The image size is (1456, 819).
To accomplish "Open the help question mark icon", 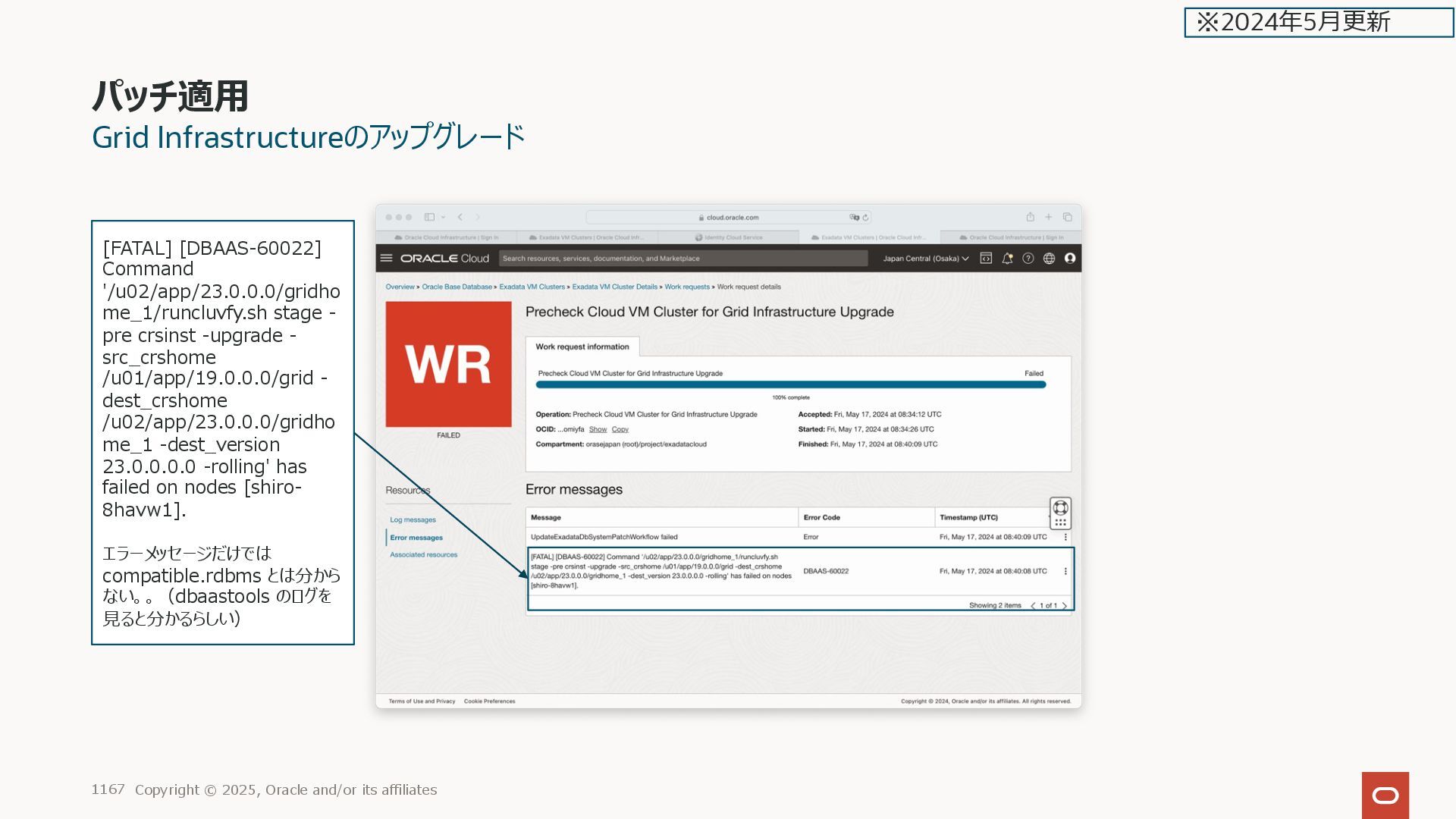I will pyautogui.click(x=1028, y=259).
